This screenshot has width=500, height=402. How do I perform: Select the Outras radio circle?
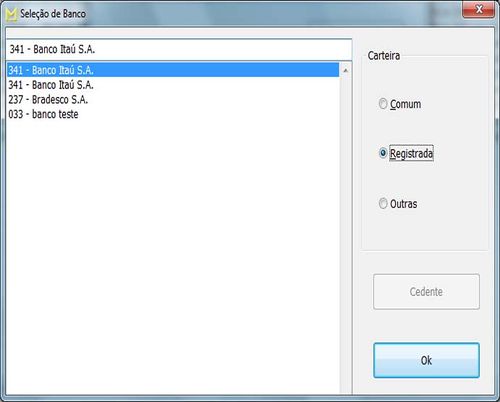pos(383,203)
